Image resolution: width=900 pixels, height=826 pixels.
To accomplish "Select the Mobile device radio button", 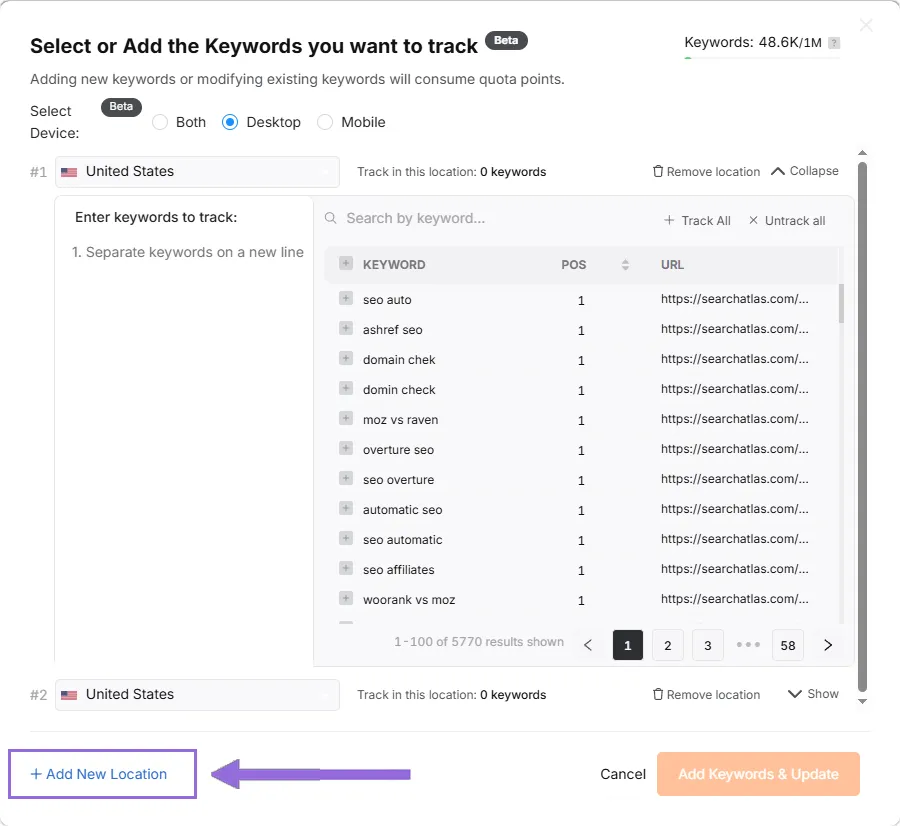I will pos(325,122).
